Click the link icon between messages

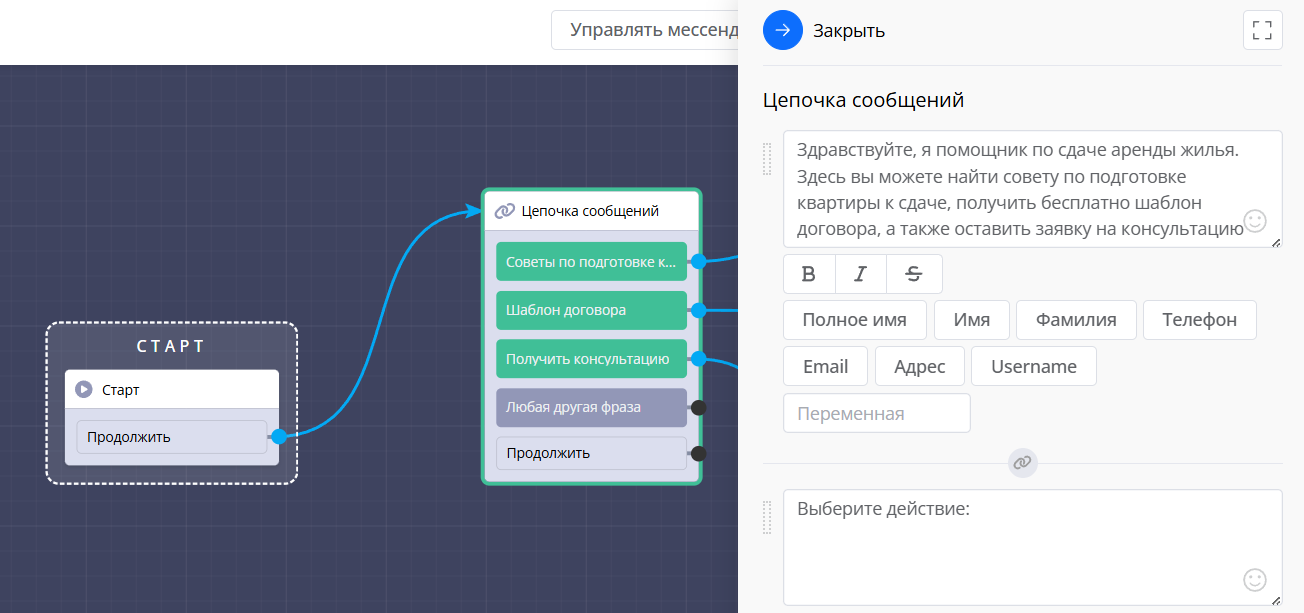(1022, 463)
